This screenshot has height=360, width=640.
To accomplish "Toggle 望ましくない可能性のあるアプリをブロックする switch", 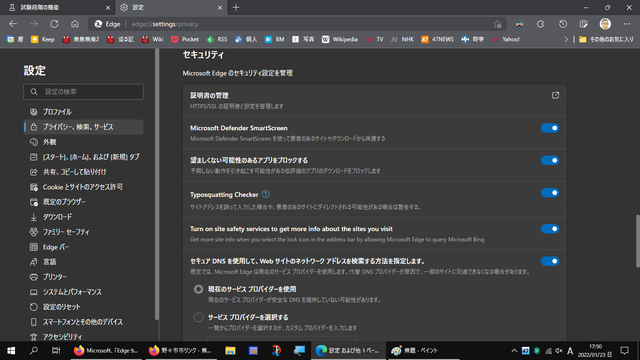I will point(550,160).
